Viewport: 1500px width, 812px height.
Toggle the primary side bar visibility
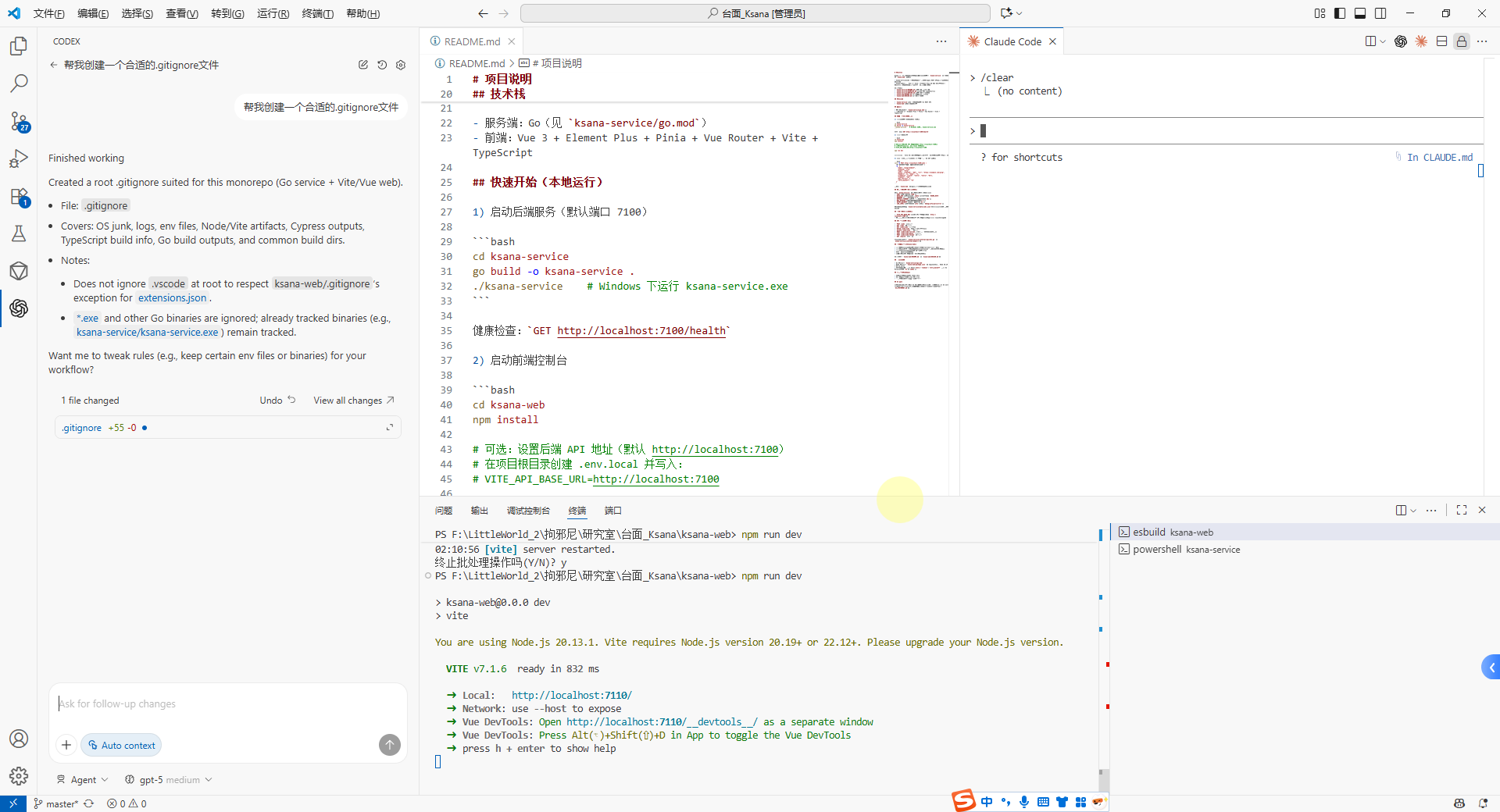tap(1340, 13)
